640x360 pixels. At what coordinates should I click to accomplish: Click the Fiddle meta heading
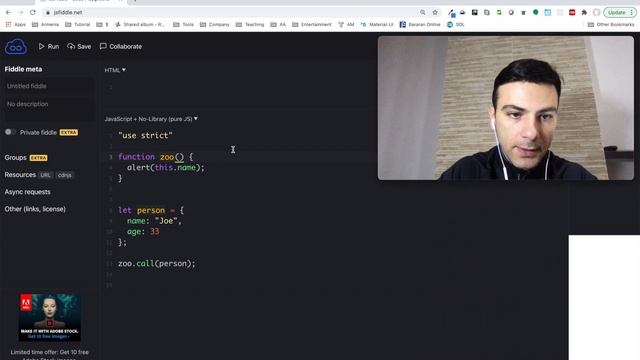(x=23, y=69)
